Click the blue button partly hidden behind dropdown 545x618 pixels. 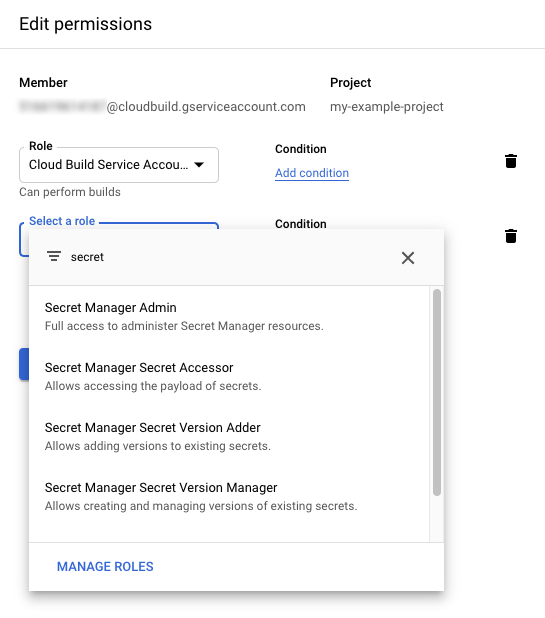coord(24,364)
